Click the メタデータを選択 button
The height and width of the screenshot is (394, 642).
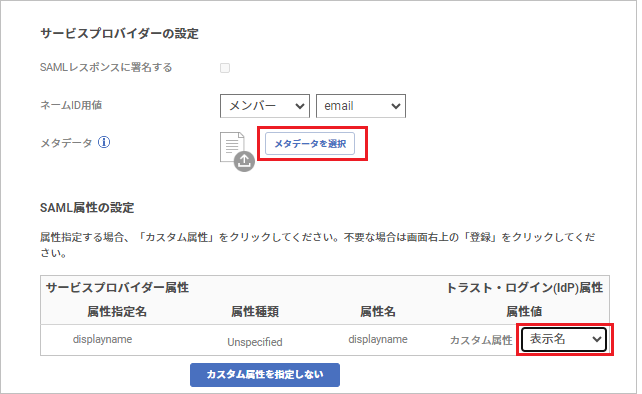point(310,143)
